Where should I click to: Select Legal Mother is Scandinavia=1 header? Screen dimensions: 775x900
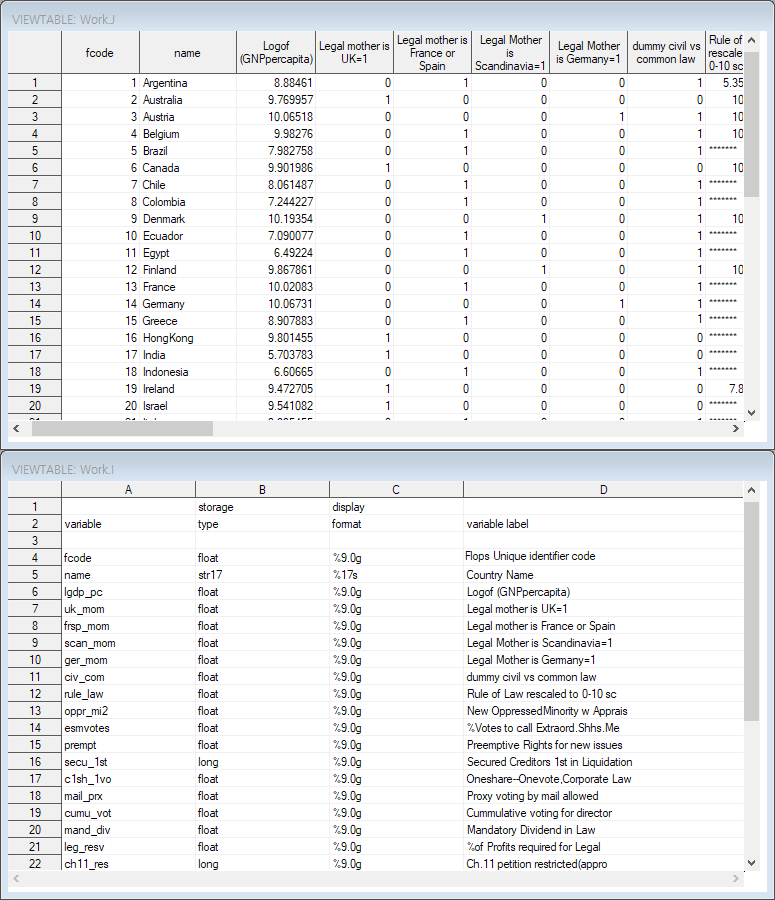click(510, 53)
